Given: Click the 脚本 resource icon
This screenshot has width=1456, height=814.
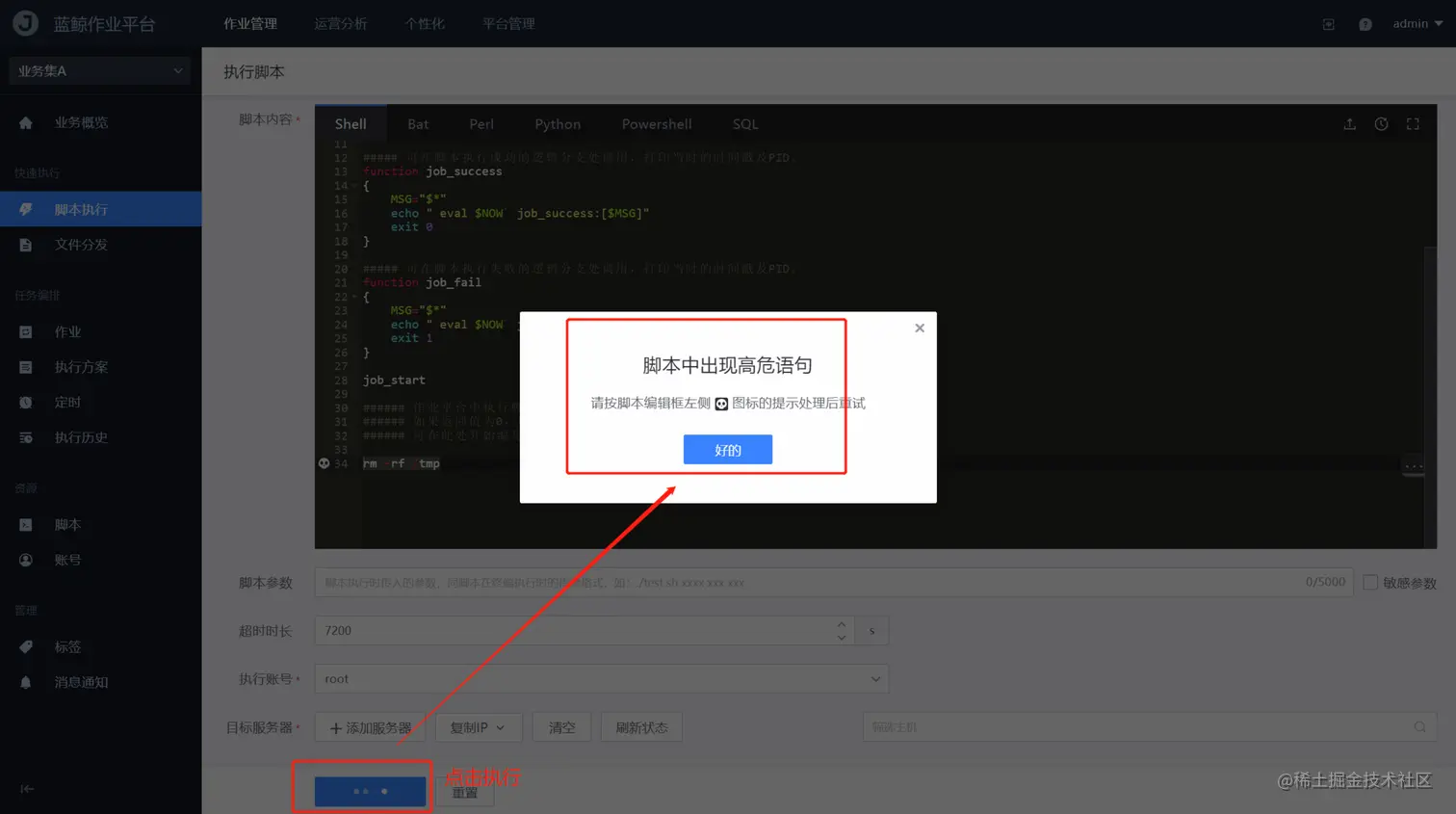Looking at the screenshot, I should [x=26, y=525].
